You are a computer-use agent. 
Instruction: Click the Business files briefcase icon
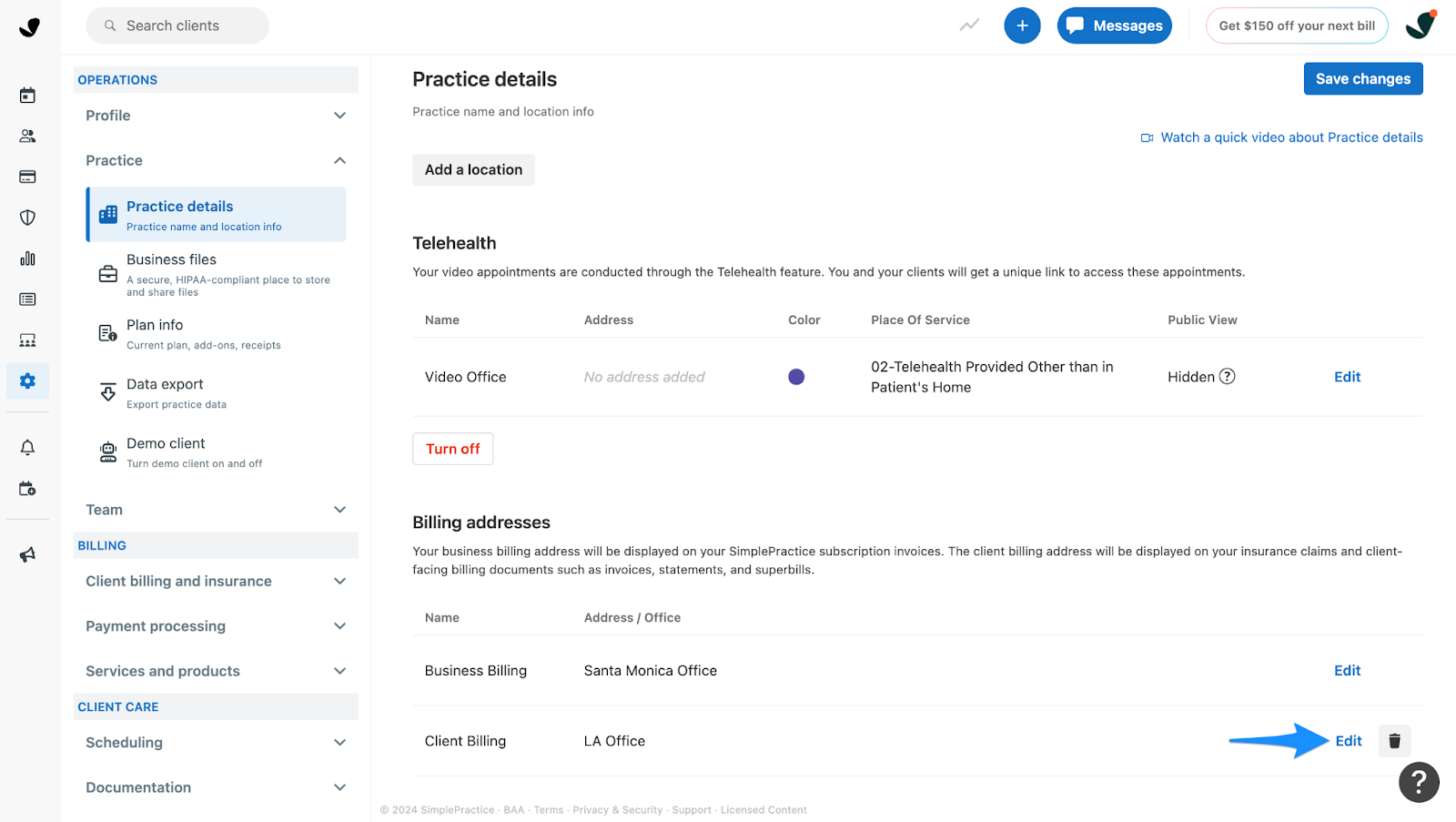pyautogui.click(x=108, y=274)
